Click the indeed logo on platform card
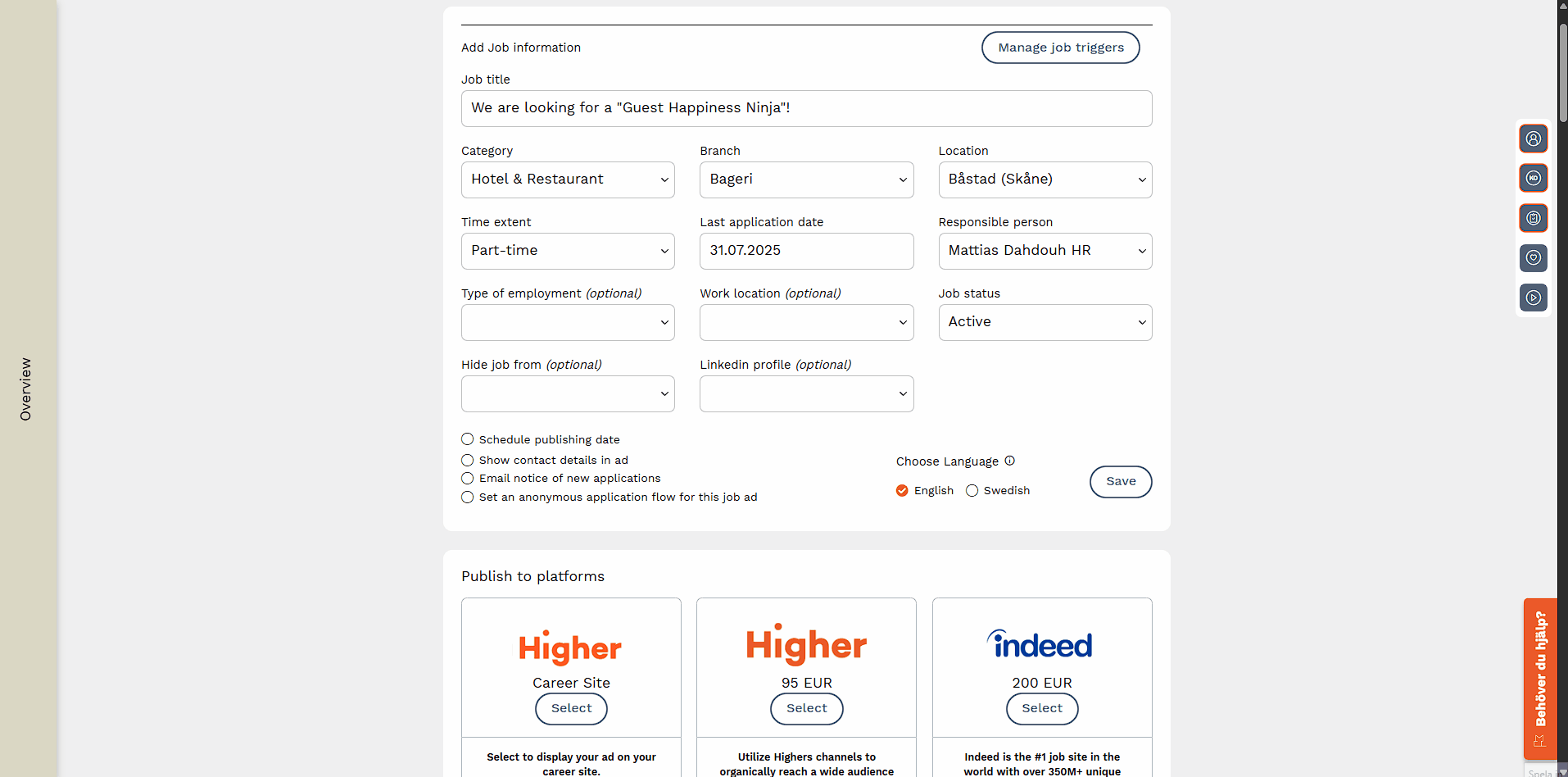This screenshot has height=777, width=1568. click(1041, 645)
